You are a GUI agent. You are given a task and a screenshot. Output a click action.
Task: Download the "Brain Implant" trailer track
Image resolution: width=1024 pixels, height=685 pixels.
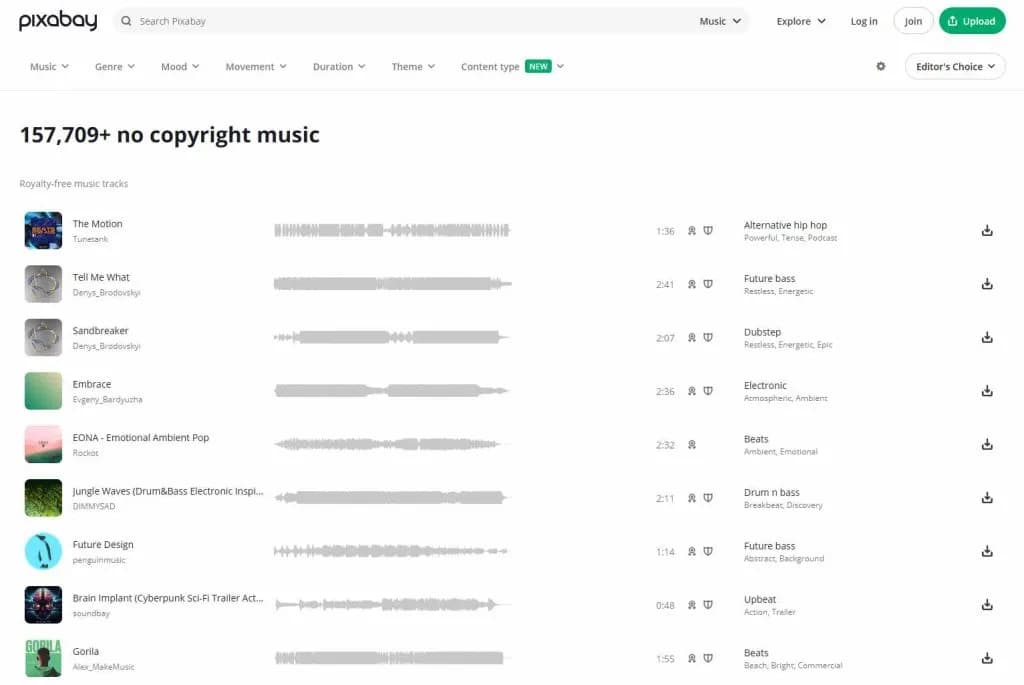tap(987, 604)
